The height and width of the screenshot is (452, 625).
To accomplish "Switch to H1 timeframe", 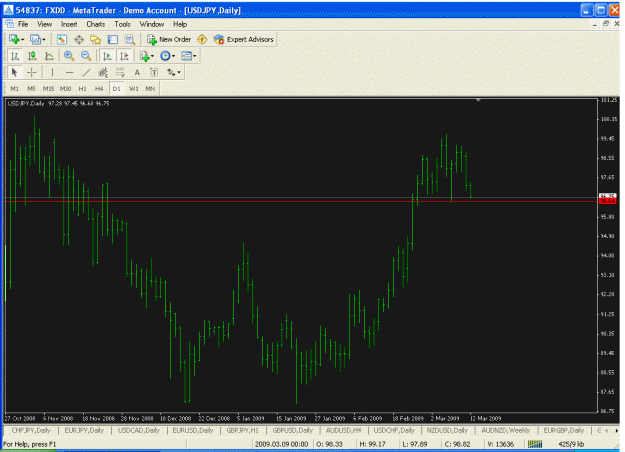I will point(83,88).
